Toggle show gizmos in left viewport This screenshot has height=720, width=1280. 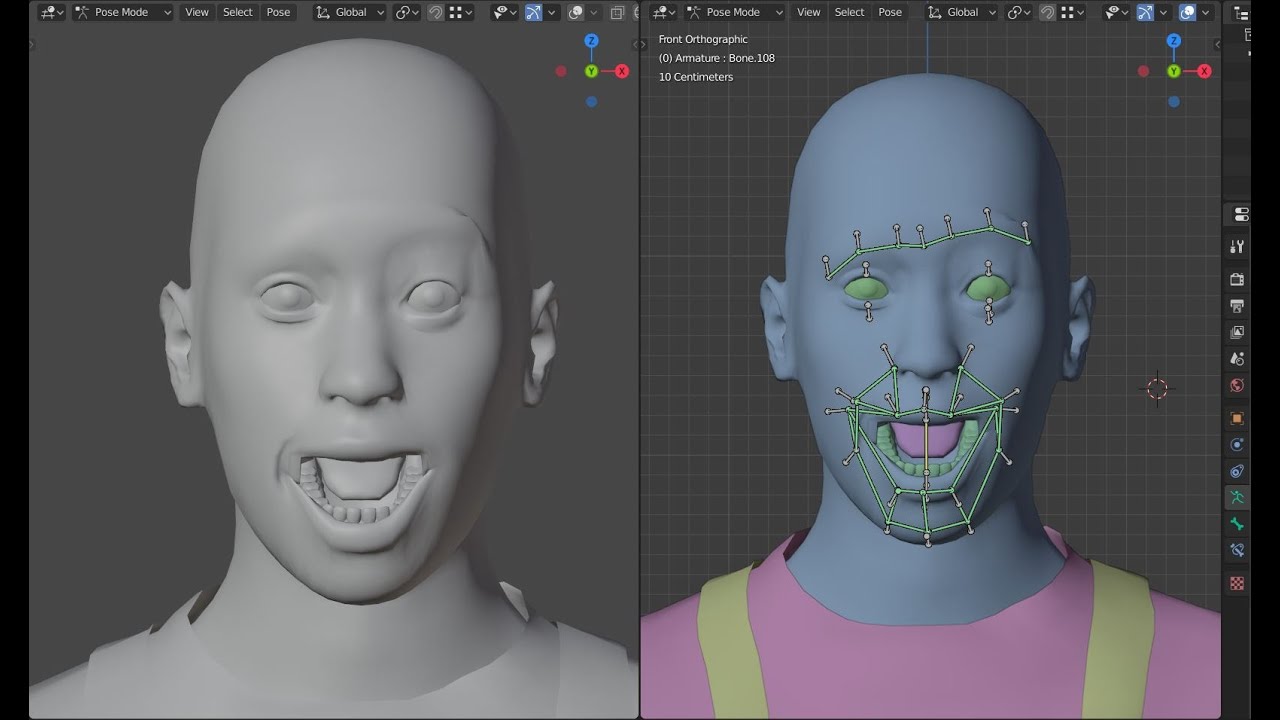(533, 12)
